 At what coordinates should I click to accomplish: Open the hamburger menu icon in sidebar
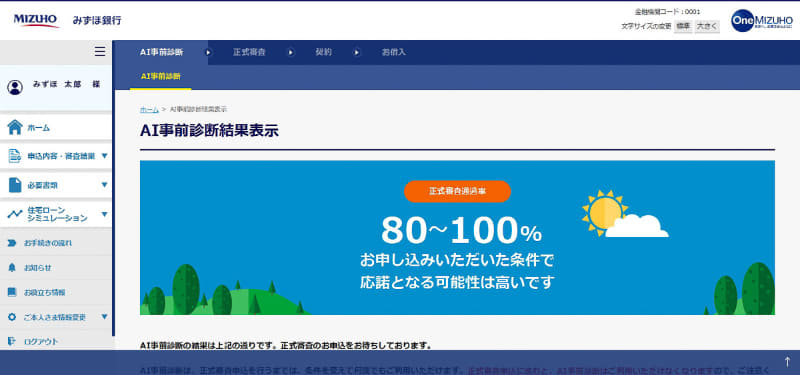coord(100,52)
